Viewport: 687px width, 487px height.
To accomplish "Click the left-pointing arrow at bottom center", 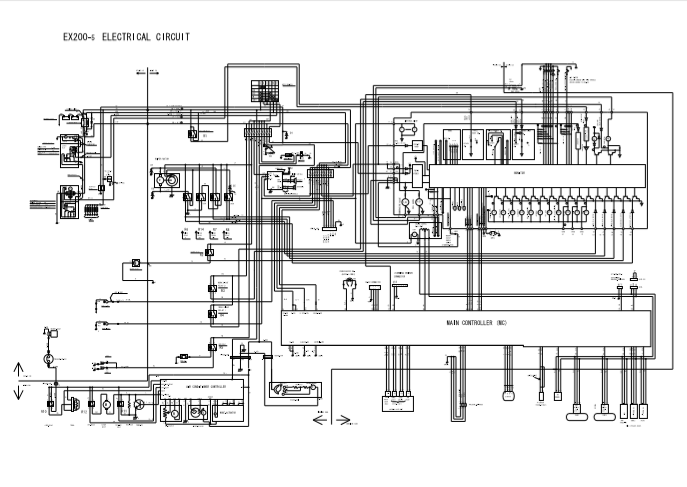I will [x=319, y=420].
